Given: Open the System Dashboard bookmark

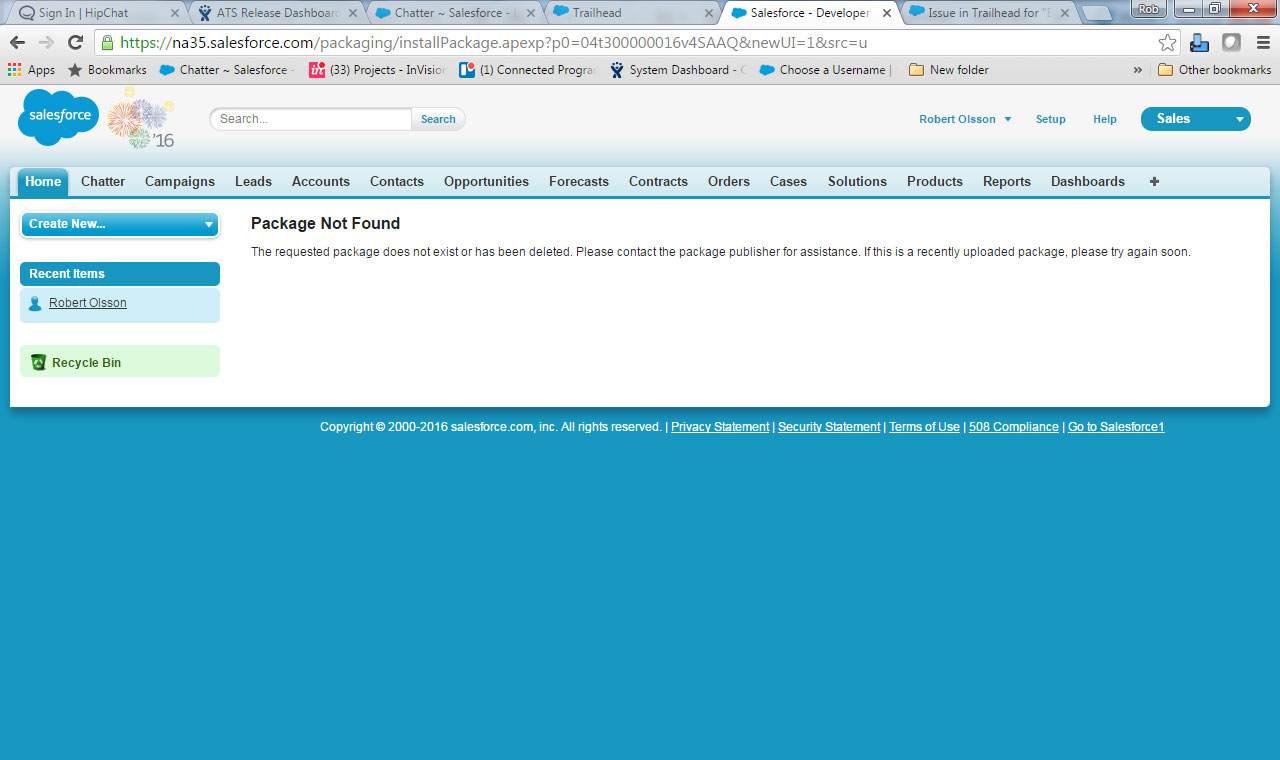Looking at the screenshot, I should (x=677, y=70).
